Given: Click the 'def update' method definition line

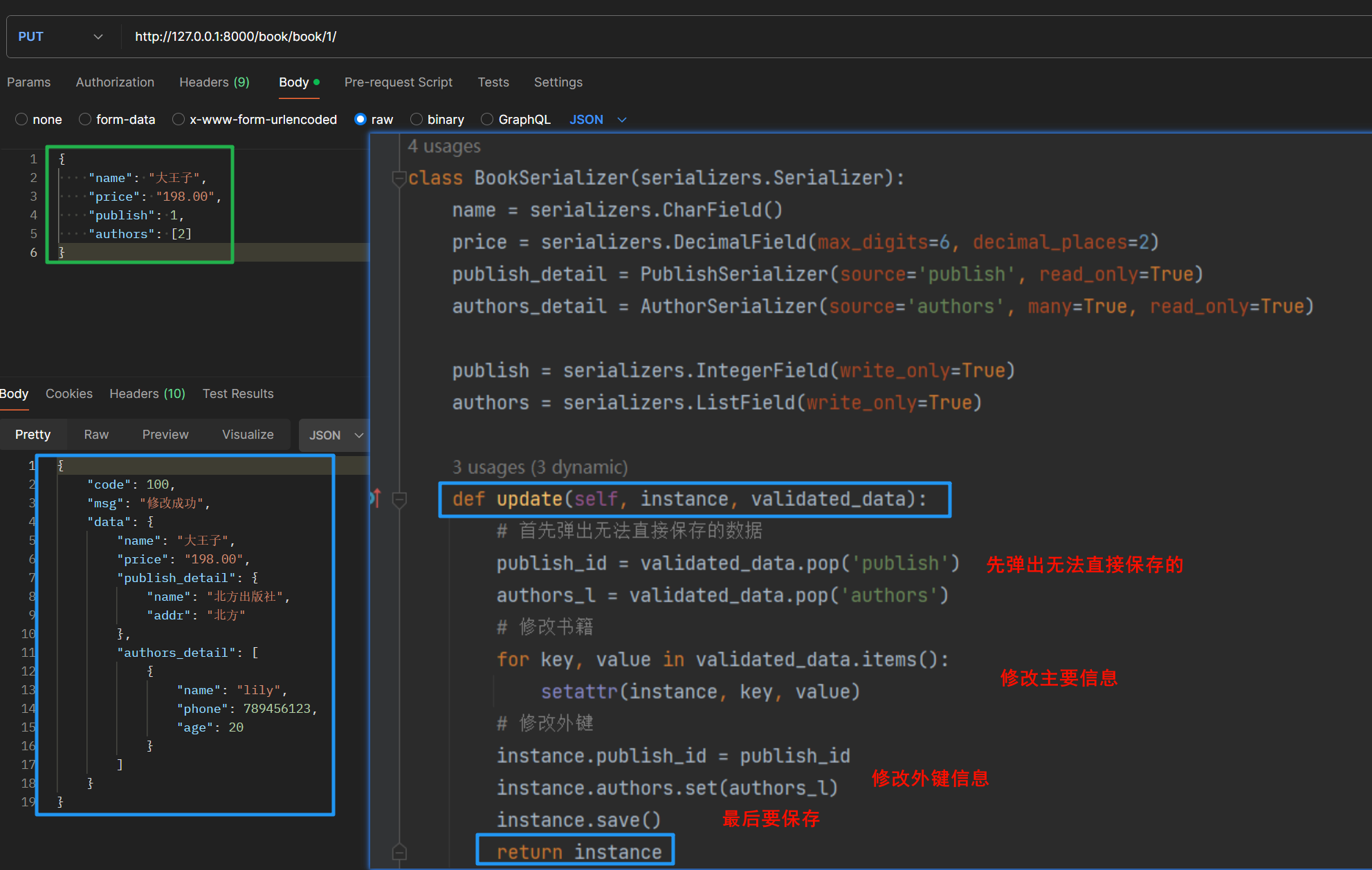Looking at the screenshot, I should 689,499.
